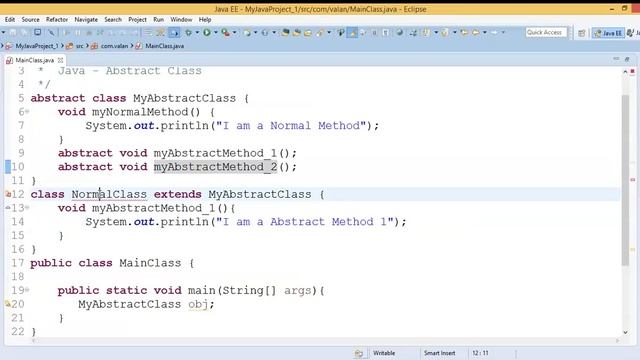Click MyJavaProject_1 in breadcrumb
The image size is (640, 360).
(37, 46)
